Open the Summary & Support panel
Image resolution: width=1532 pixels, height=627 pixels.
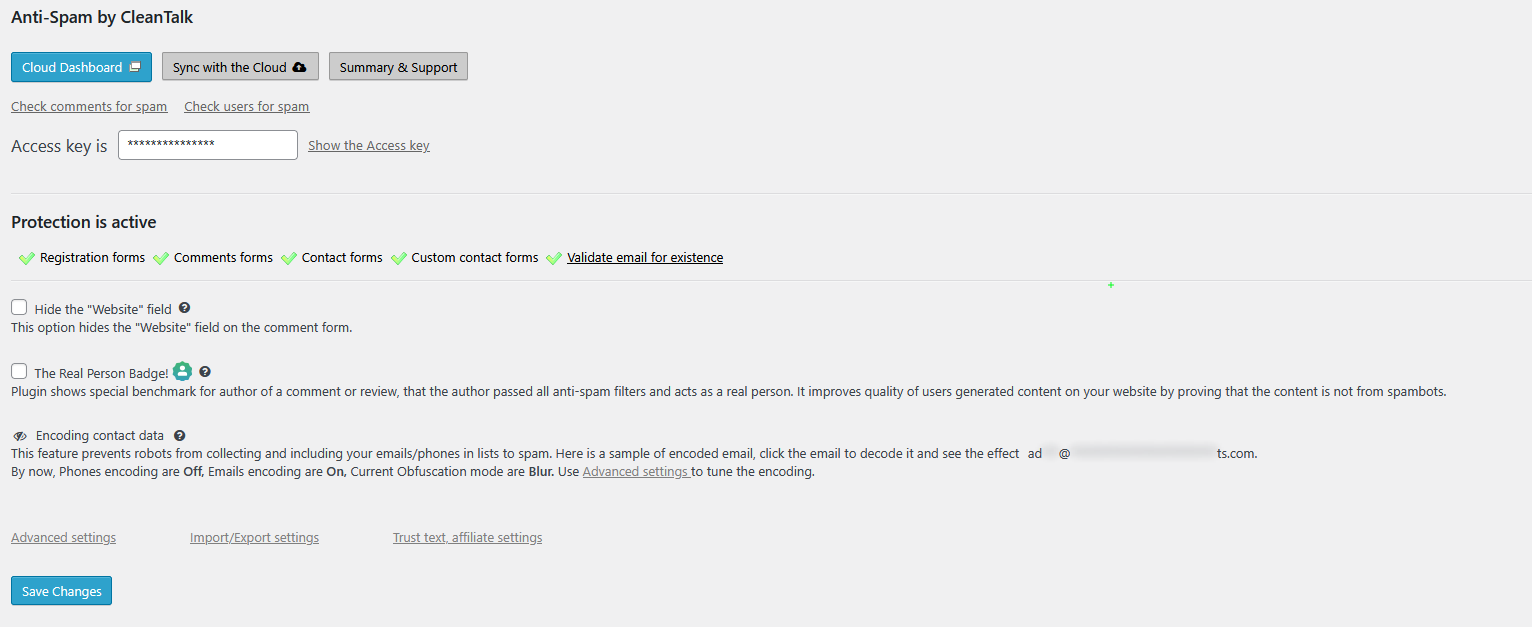pos(398,66)
